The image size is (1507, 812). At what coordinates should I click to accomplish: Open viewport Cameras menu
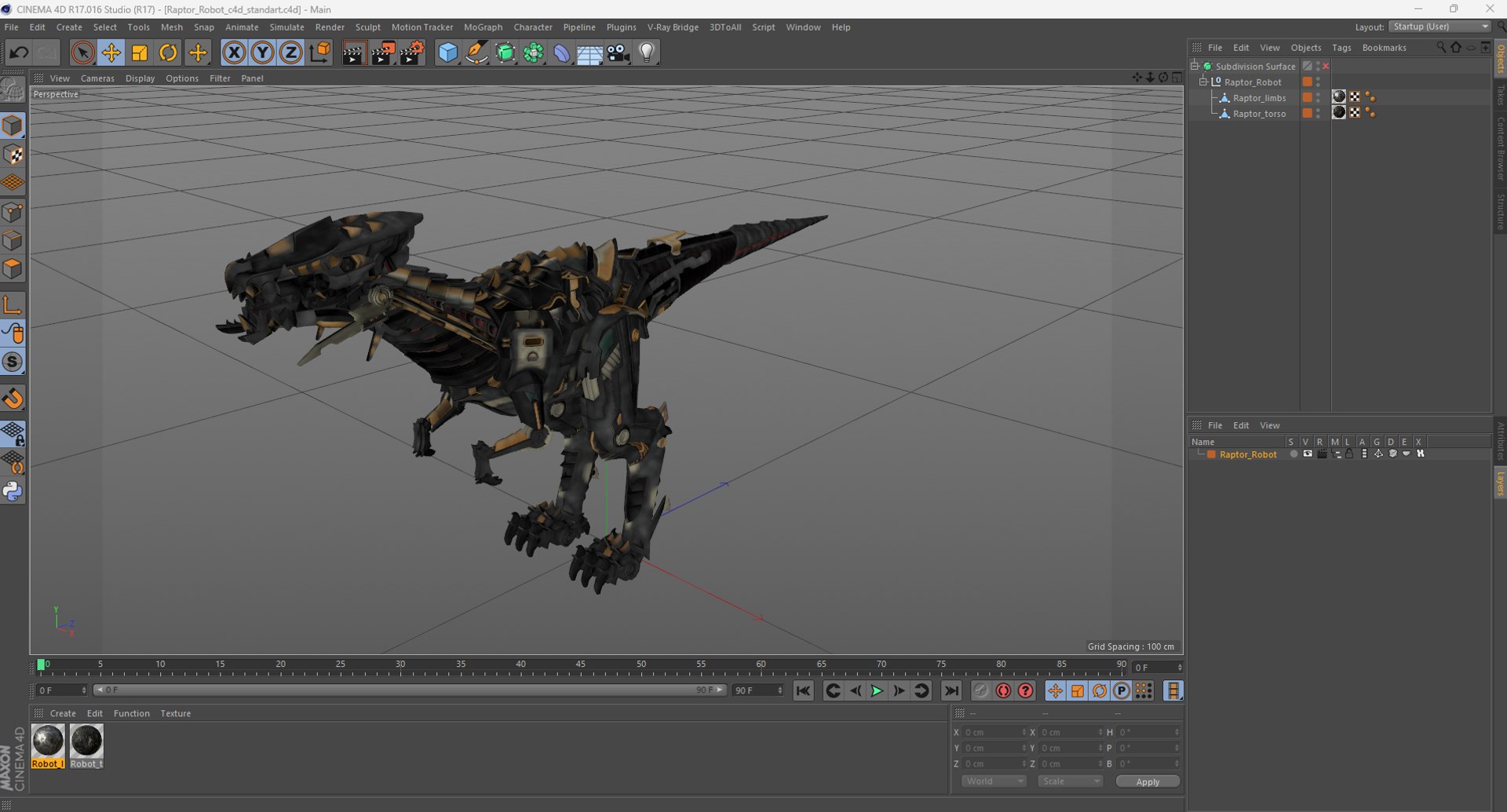coord(97,78)
